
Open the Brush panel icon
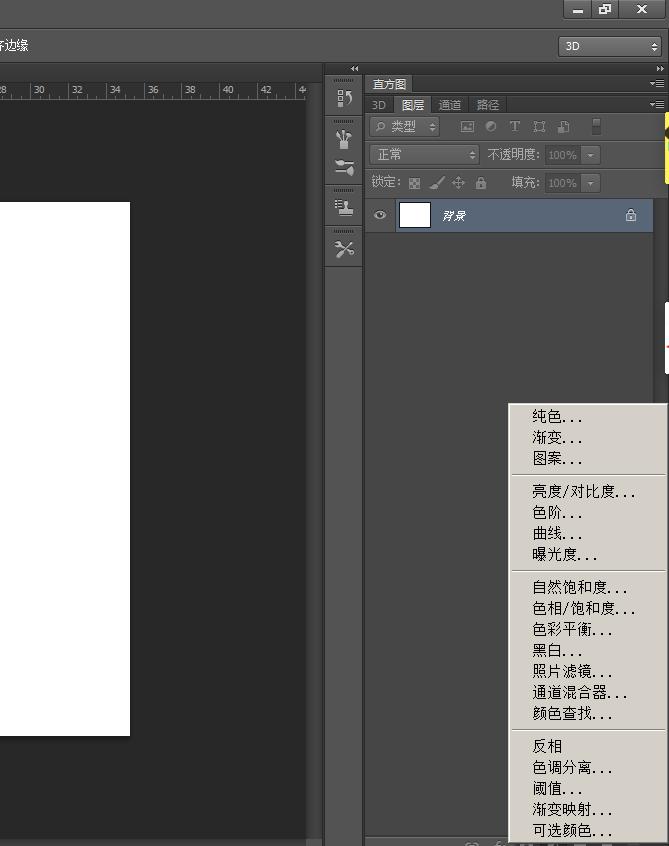coord(344,139)
